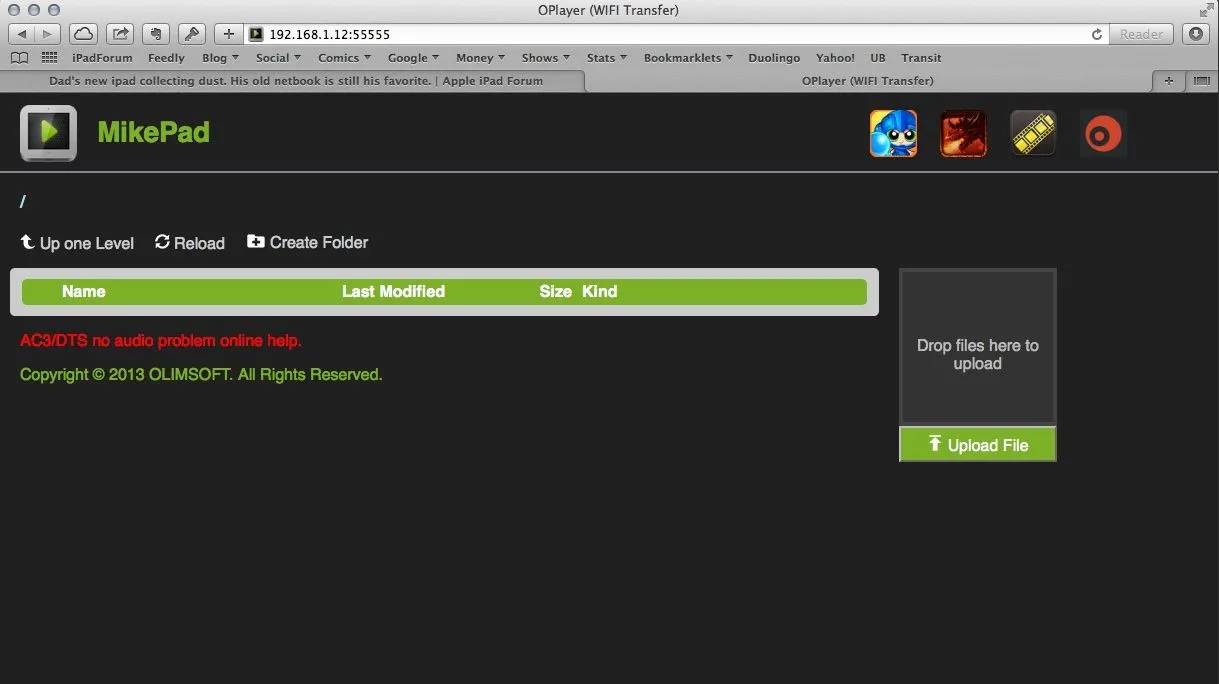This screenshot has height=684, width=1219.
Task: Reload the file list
Action: [x=190, y=243]
